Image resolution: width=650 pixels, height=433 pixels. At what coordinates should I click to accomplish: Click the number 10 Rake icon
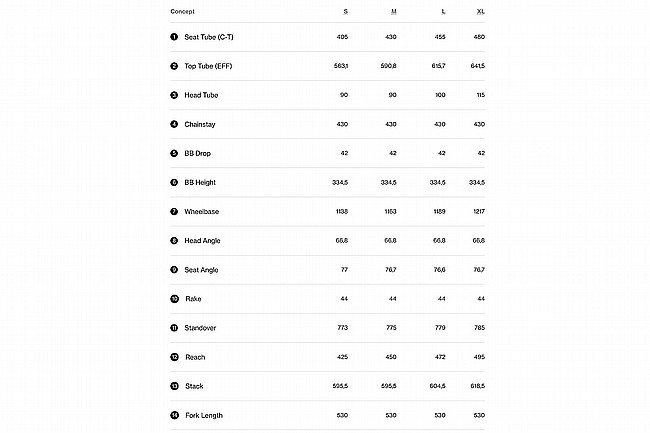pyautogui.click(x=175, y=299)
